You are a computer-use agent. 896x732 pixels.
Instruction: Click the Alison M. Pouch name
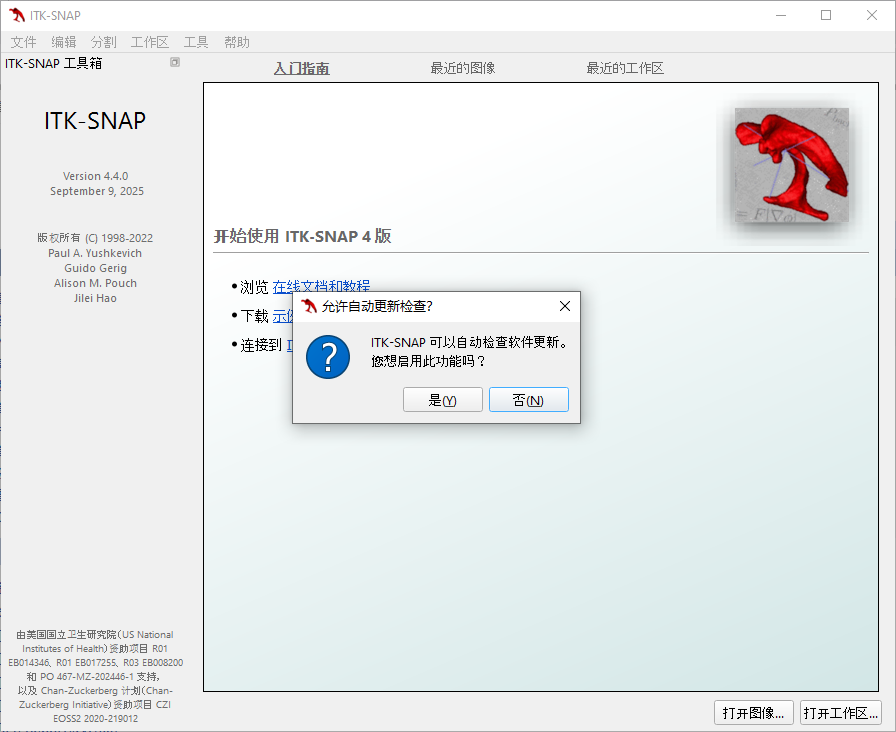click(x=95, y=283)
